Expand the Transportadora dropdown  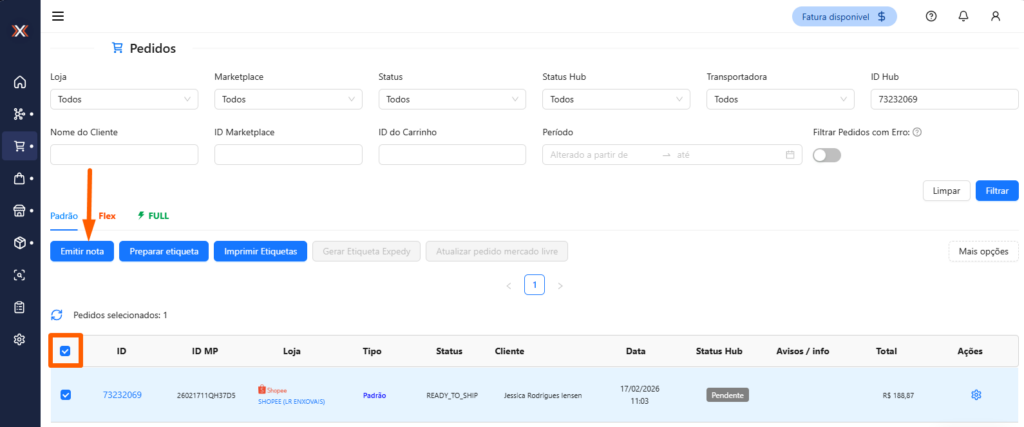pos(780,100)
